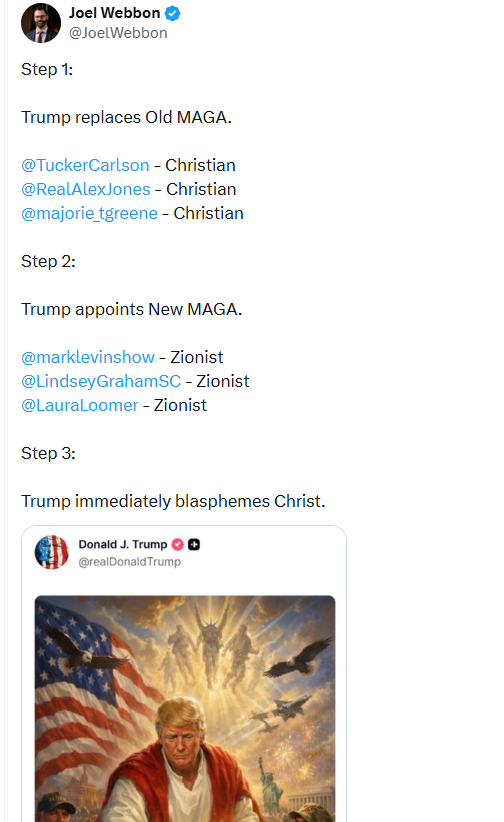Select the 'Trump immediately blasphemes Christ.' text
Viewport: 504px width, 822px height.
[173, 501]
